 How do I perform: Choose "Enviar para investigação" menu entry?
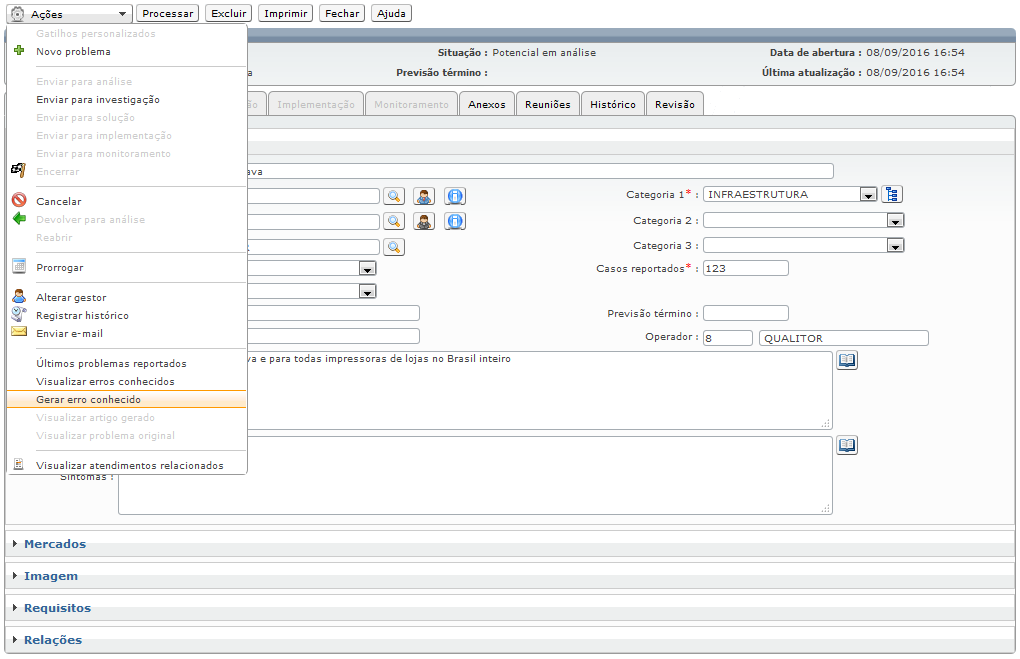click(x=97, y=99)
